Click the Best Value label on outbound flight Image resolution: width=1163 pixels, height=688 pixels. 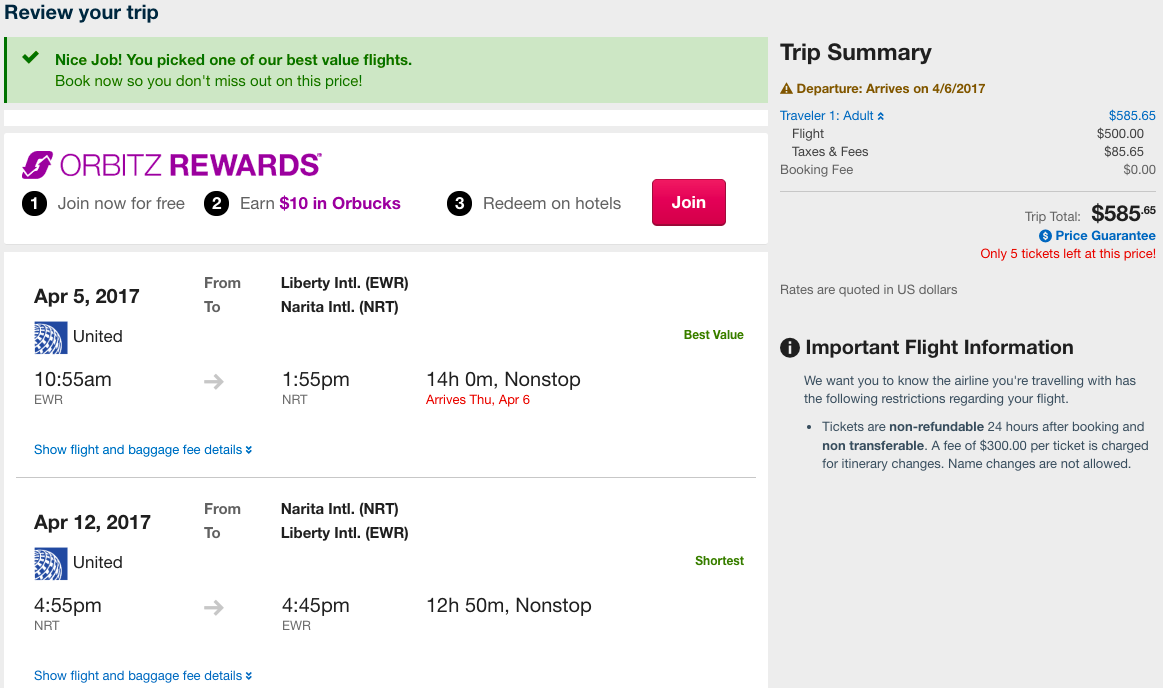coord(714,334)
